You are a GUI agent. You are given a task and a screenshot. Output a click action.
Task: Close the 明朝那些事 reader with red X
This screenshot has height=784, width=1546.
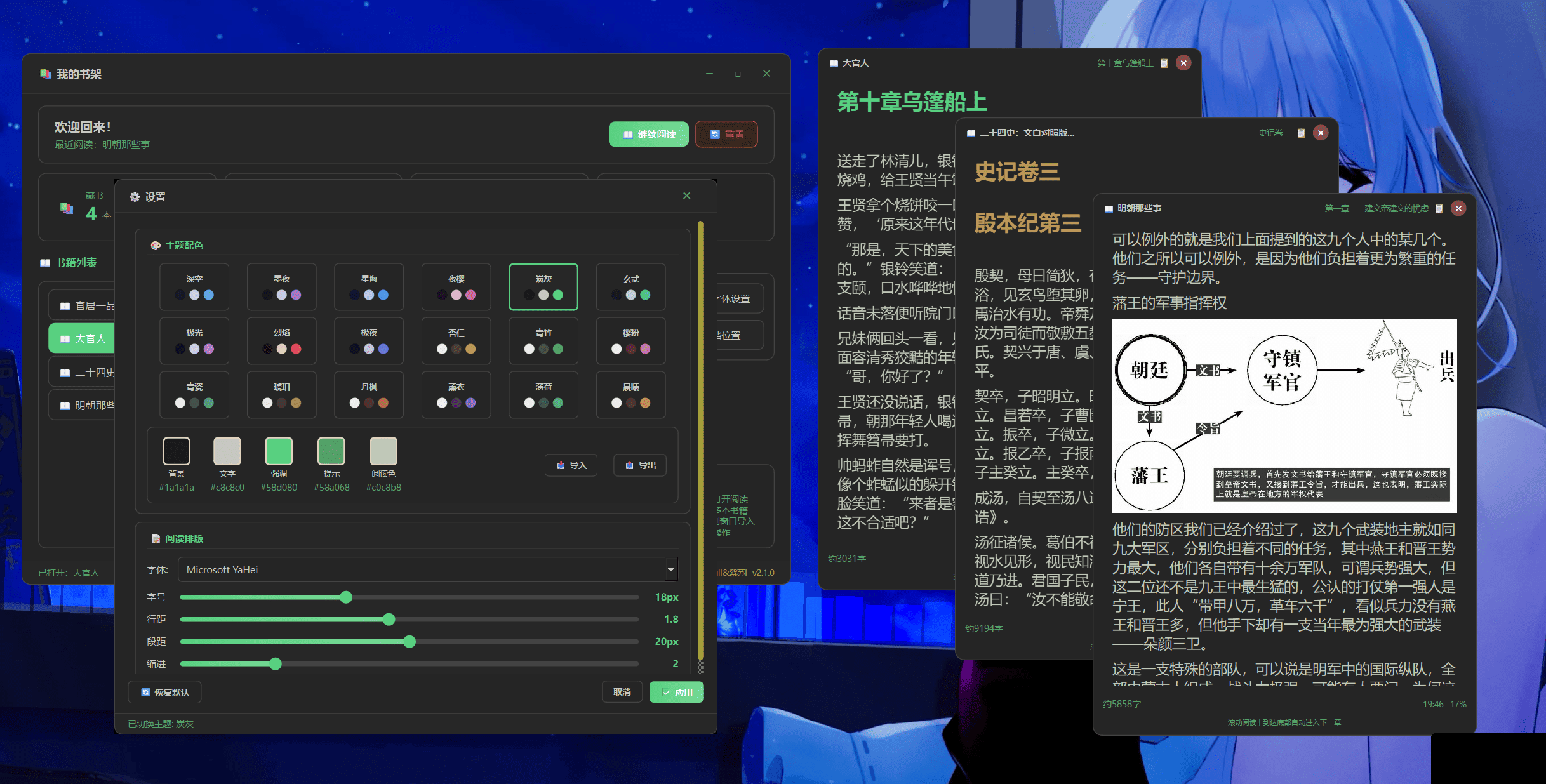pyautogui.click(x=1458, y=208)
